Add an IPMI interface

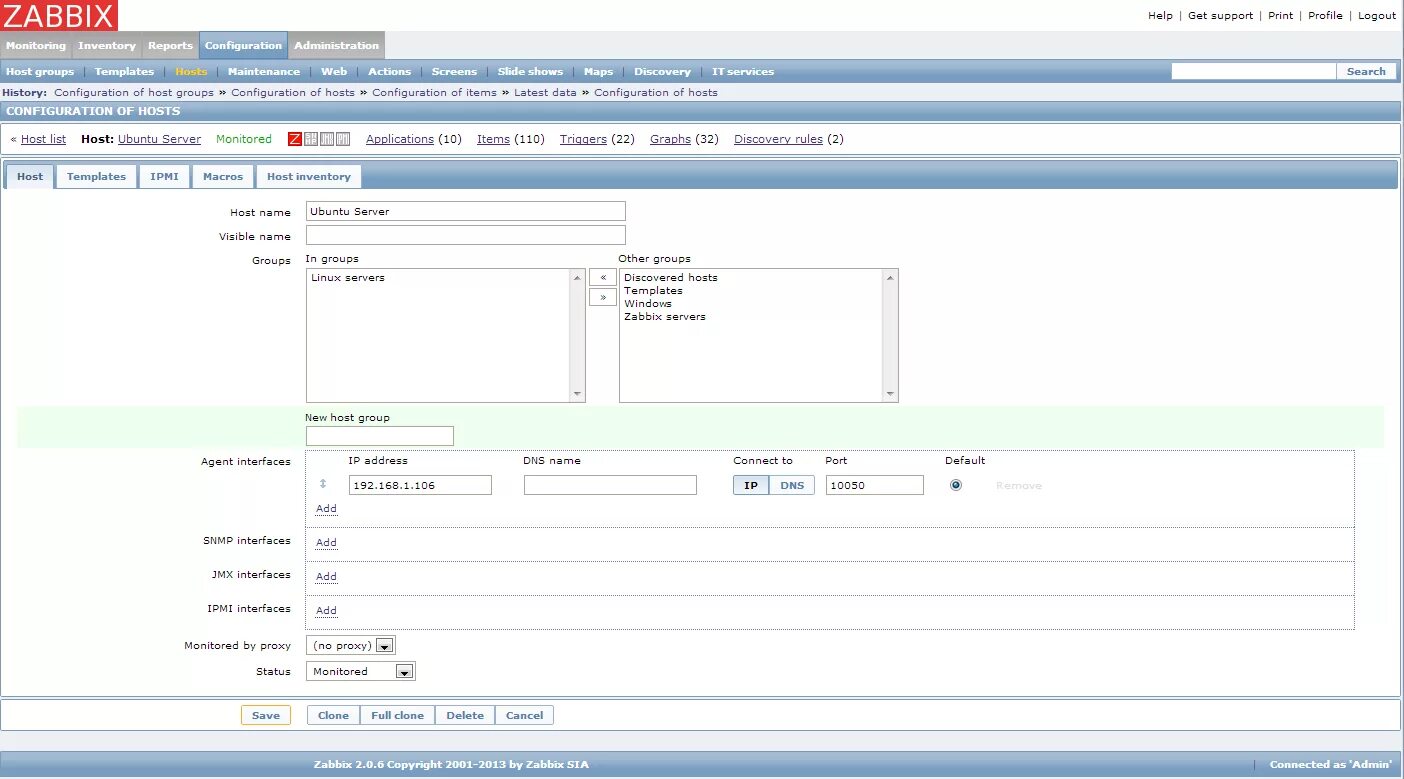[x=326, y=611]
